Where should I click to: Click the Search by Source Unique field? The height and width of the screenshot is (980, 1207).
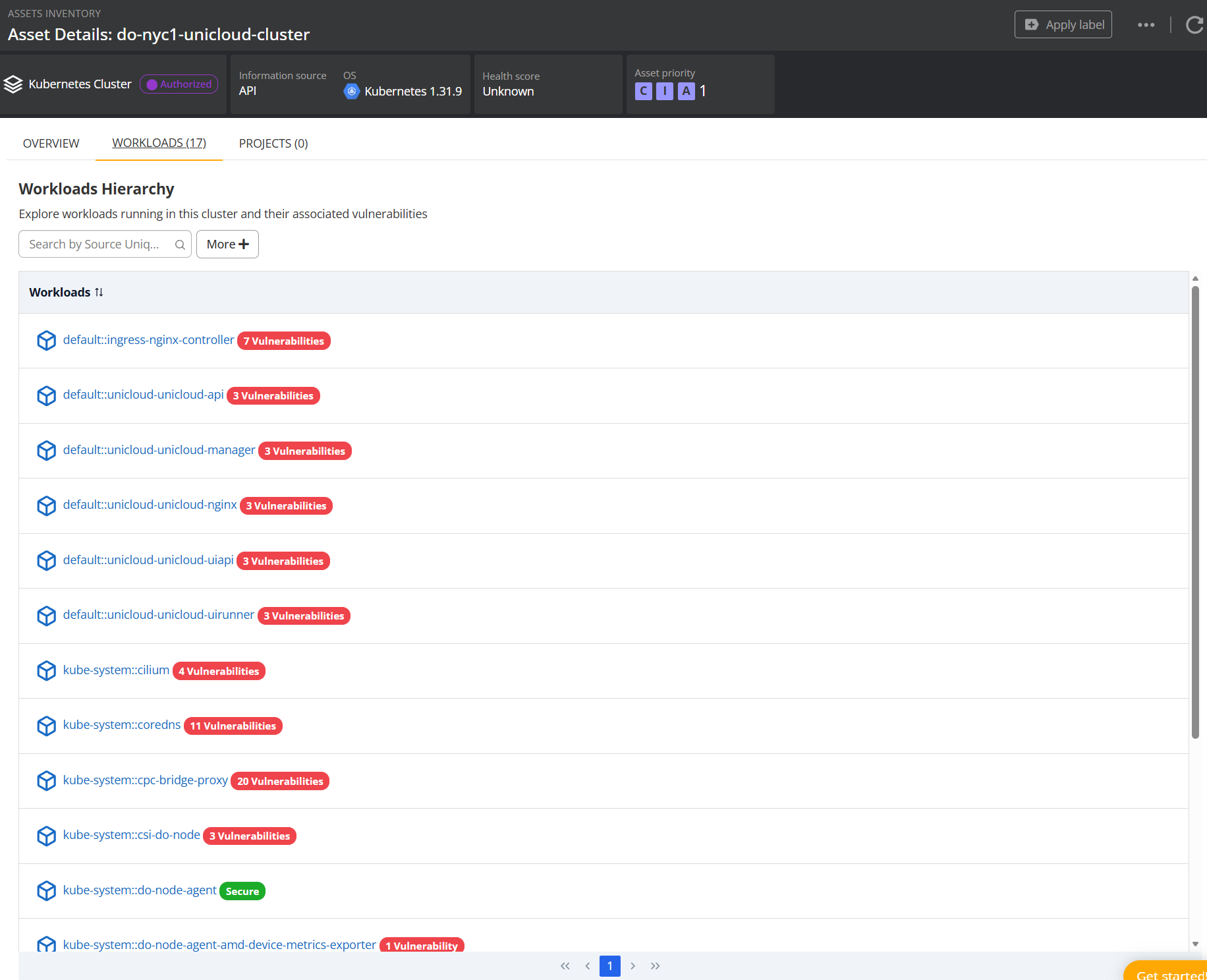96,245
